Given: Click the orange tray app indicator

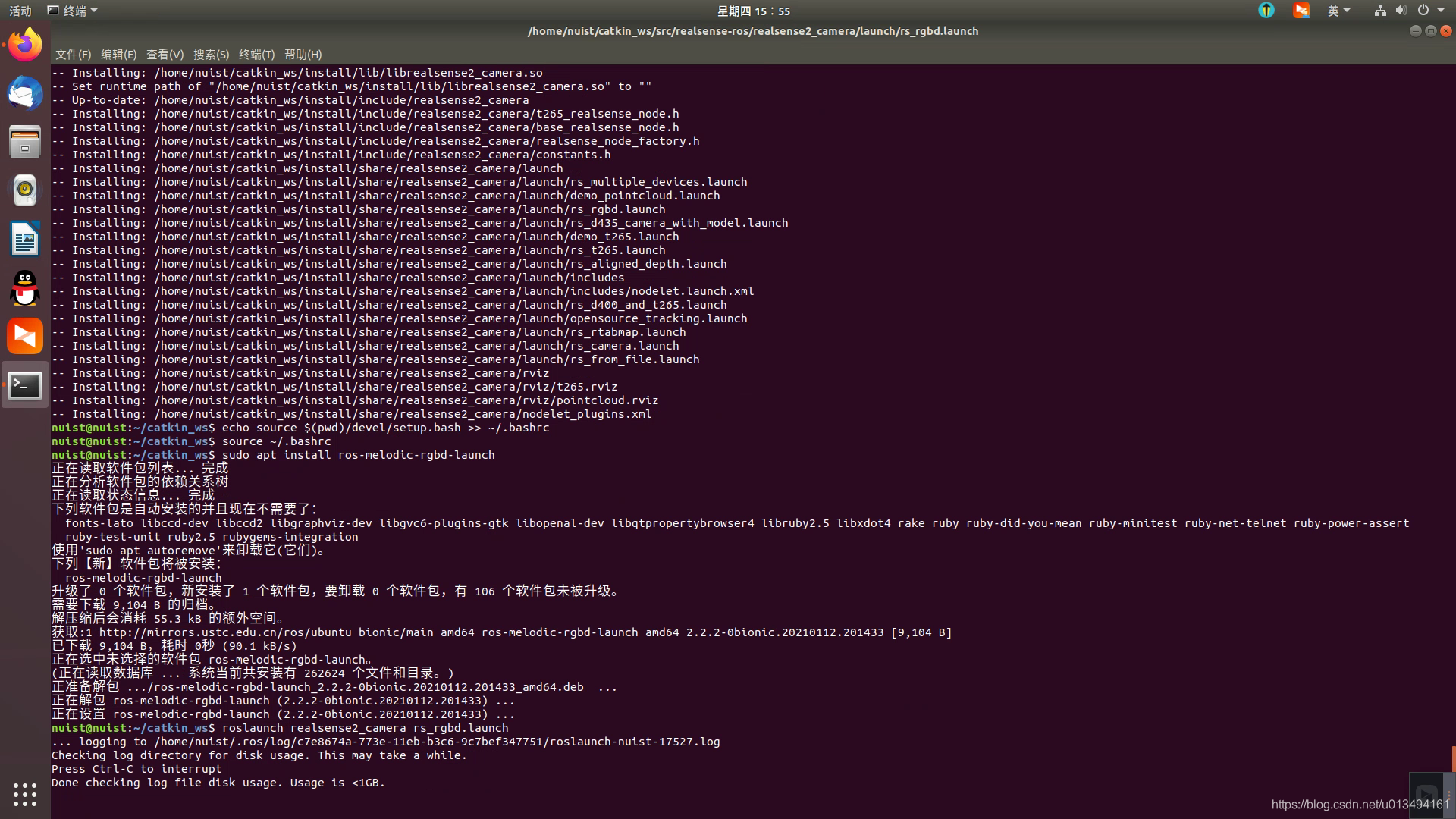Looking at the screenshot, I should pos(1301,11).
